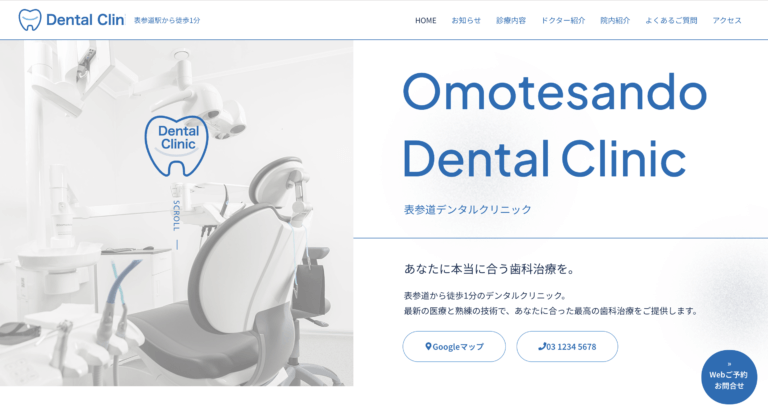Click the map pin icon on Googleマップ button
Viewport: 768px width, 415px height.
click(428, 346)
